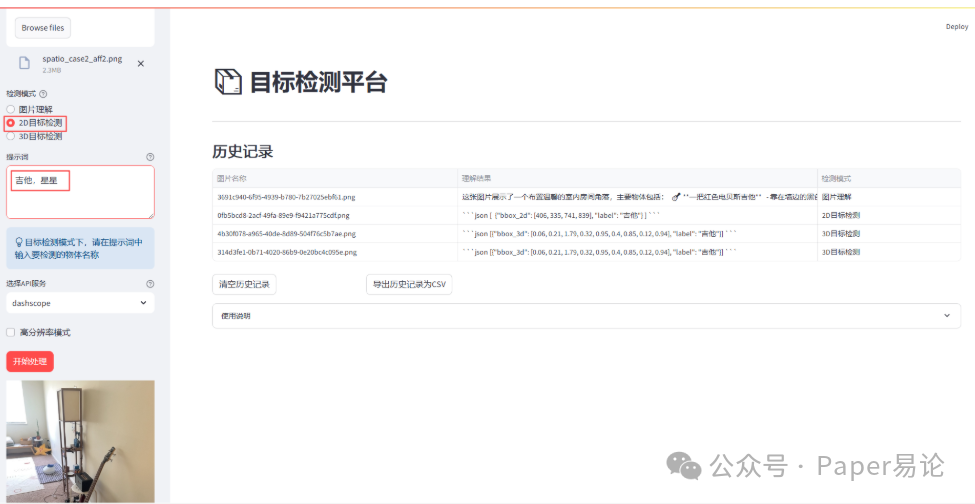This screenshot has height=504, width=975.
Task: Open help tooltip for 检测模式
Action: (43, 94)
